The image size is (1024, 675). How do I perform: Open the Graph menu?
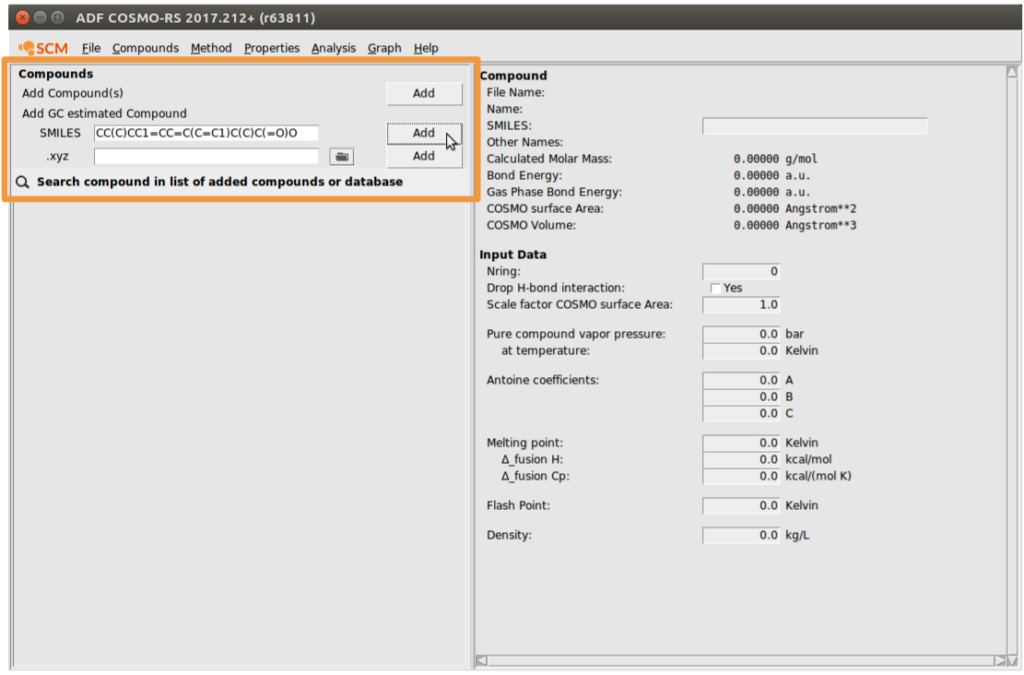click(384, 48)
